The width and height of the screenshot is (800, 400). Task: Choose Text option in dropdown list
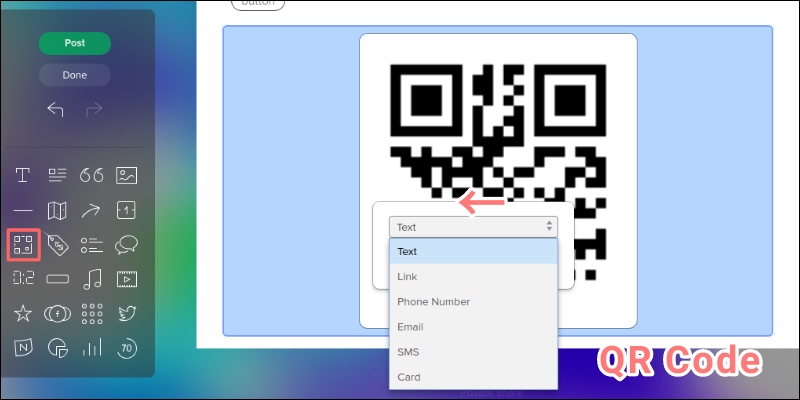473,252
